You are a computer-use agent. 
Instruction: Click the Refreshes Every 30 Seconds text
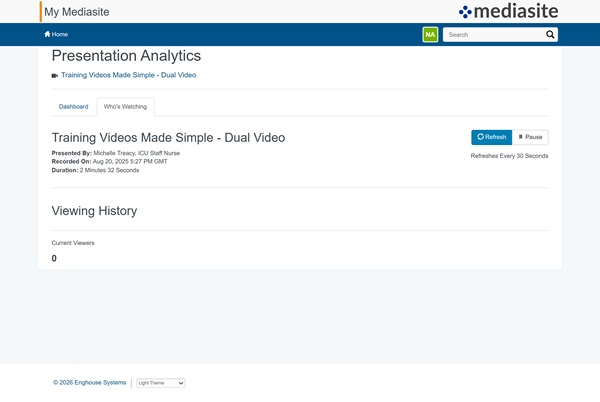pyautogui.click(x=509, y=156)
